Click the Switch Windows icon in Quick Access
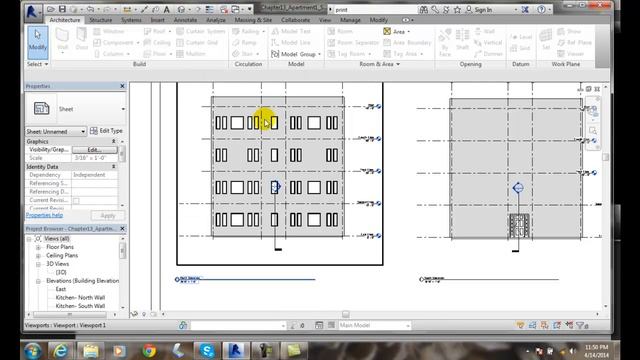Image resolution: width=640 pixels, height=360 pixels. click(236, 9)
